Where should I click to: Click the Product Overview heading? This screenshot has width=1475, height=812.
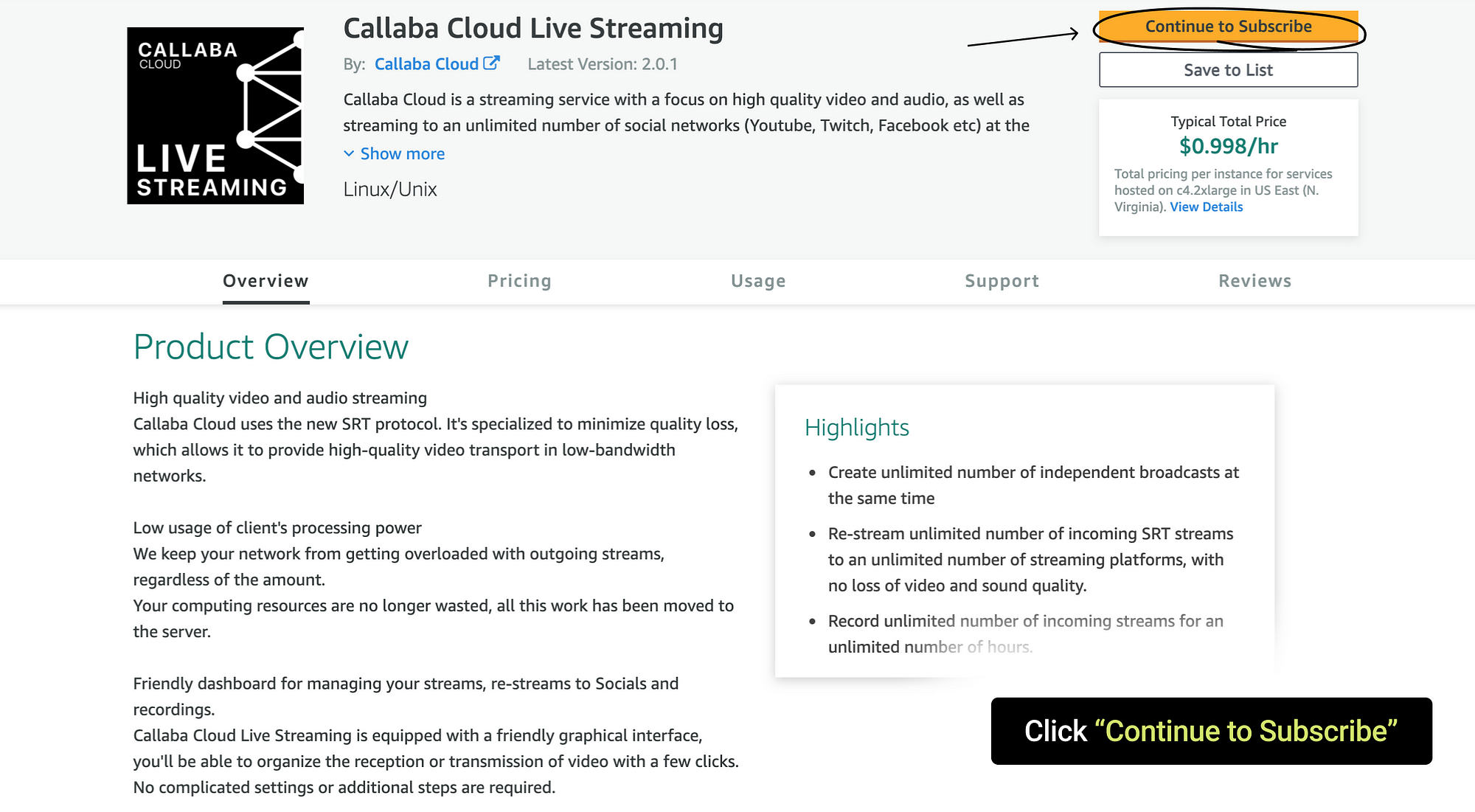[x=271, y=347]
